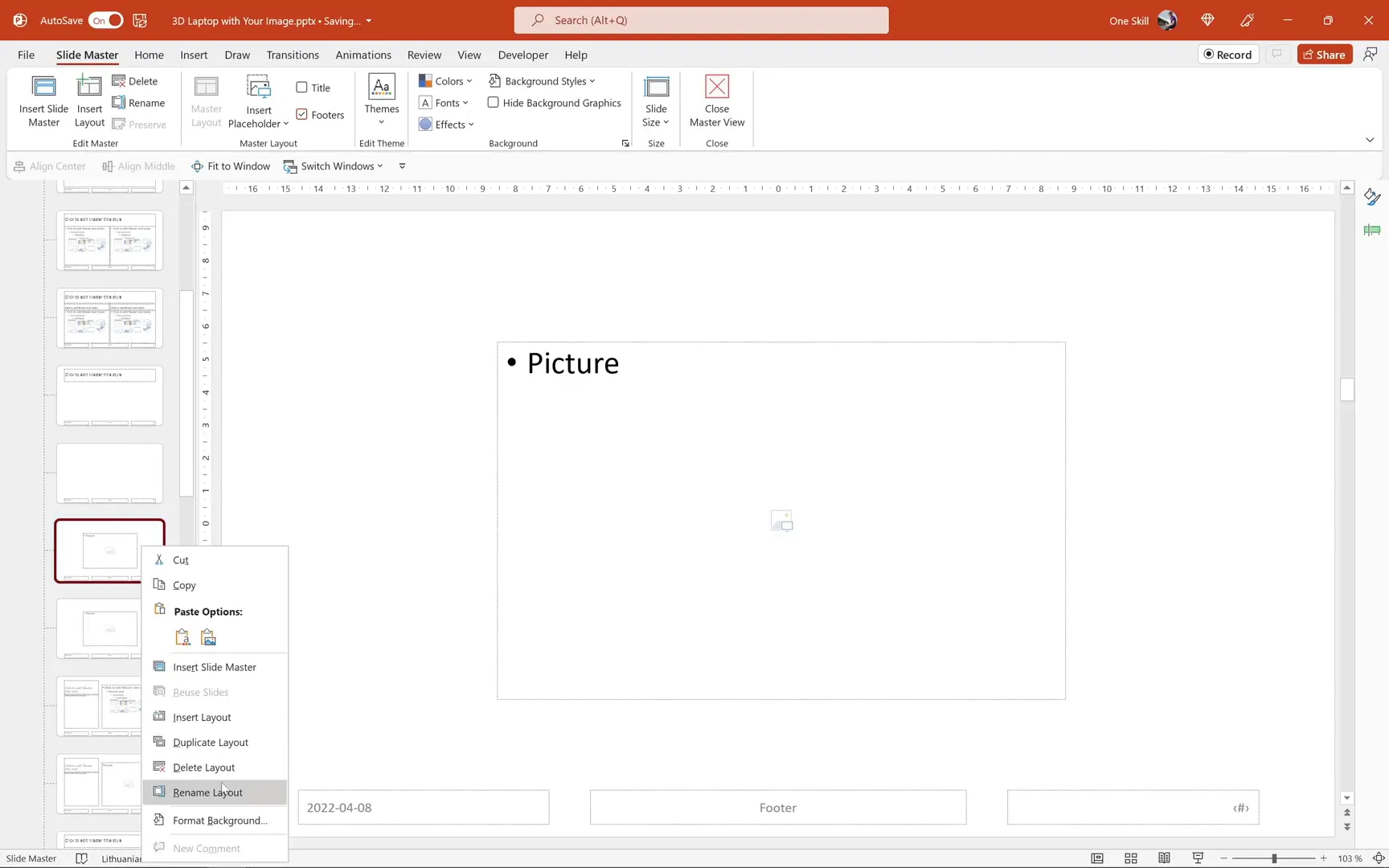Open Slide Size dropdown

(x=656, y=101)
